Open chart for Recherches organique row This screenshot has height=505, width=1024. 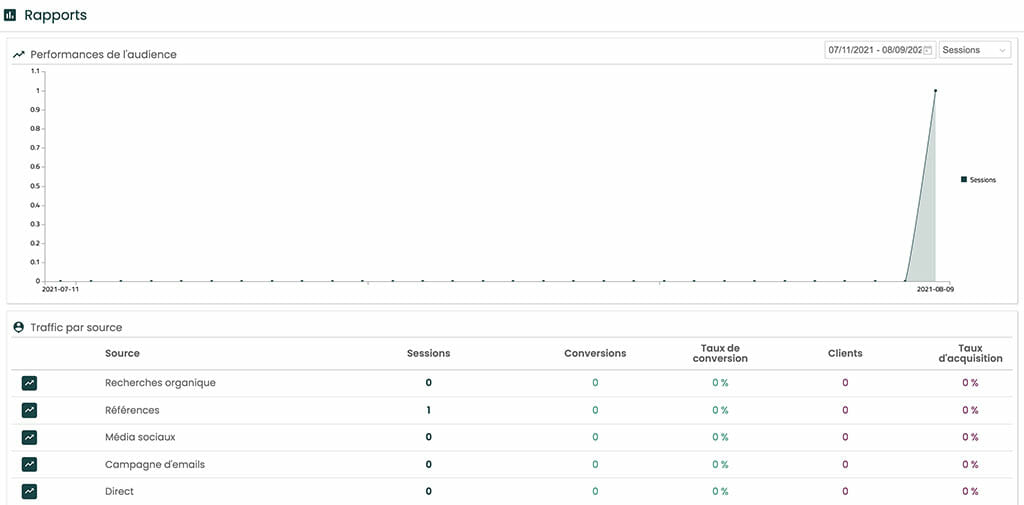[x=29, y=383]
